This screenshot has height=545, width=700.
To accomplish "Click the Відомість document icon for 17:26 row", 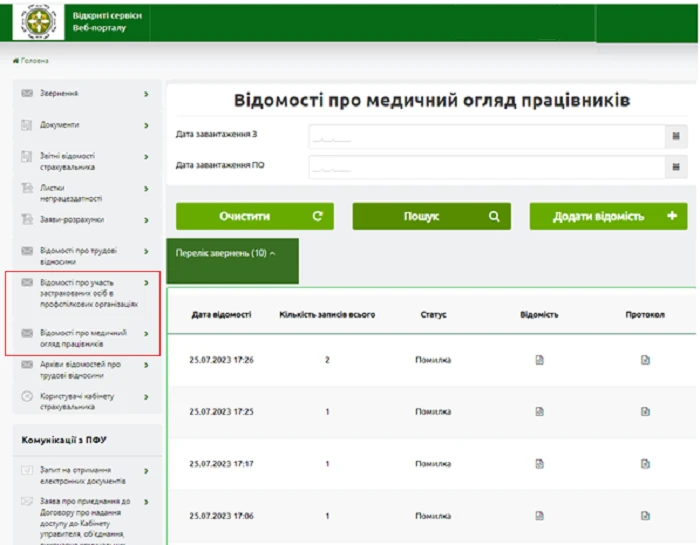I will point(539,360).
